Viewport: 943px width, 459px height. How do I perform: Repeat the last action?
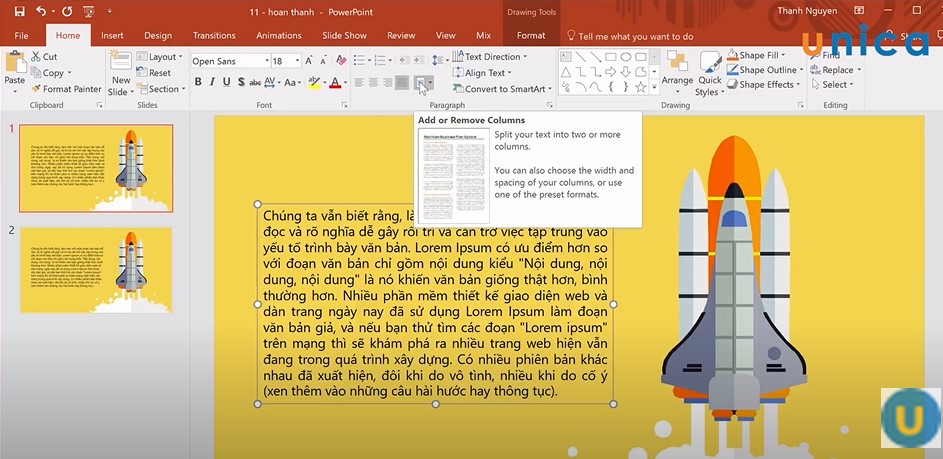point(67,11)
